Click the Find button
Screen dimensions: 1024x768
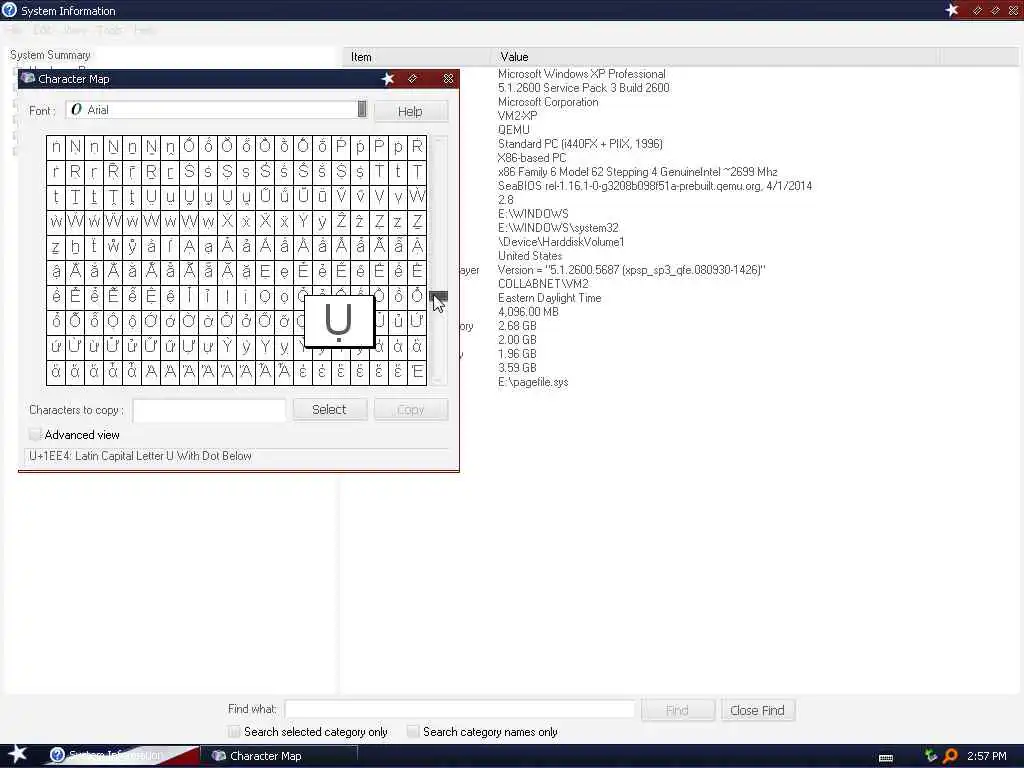click(677, 710)
